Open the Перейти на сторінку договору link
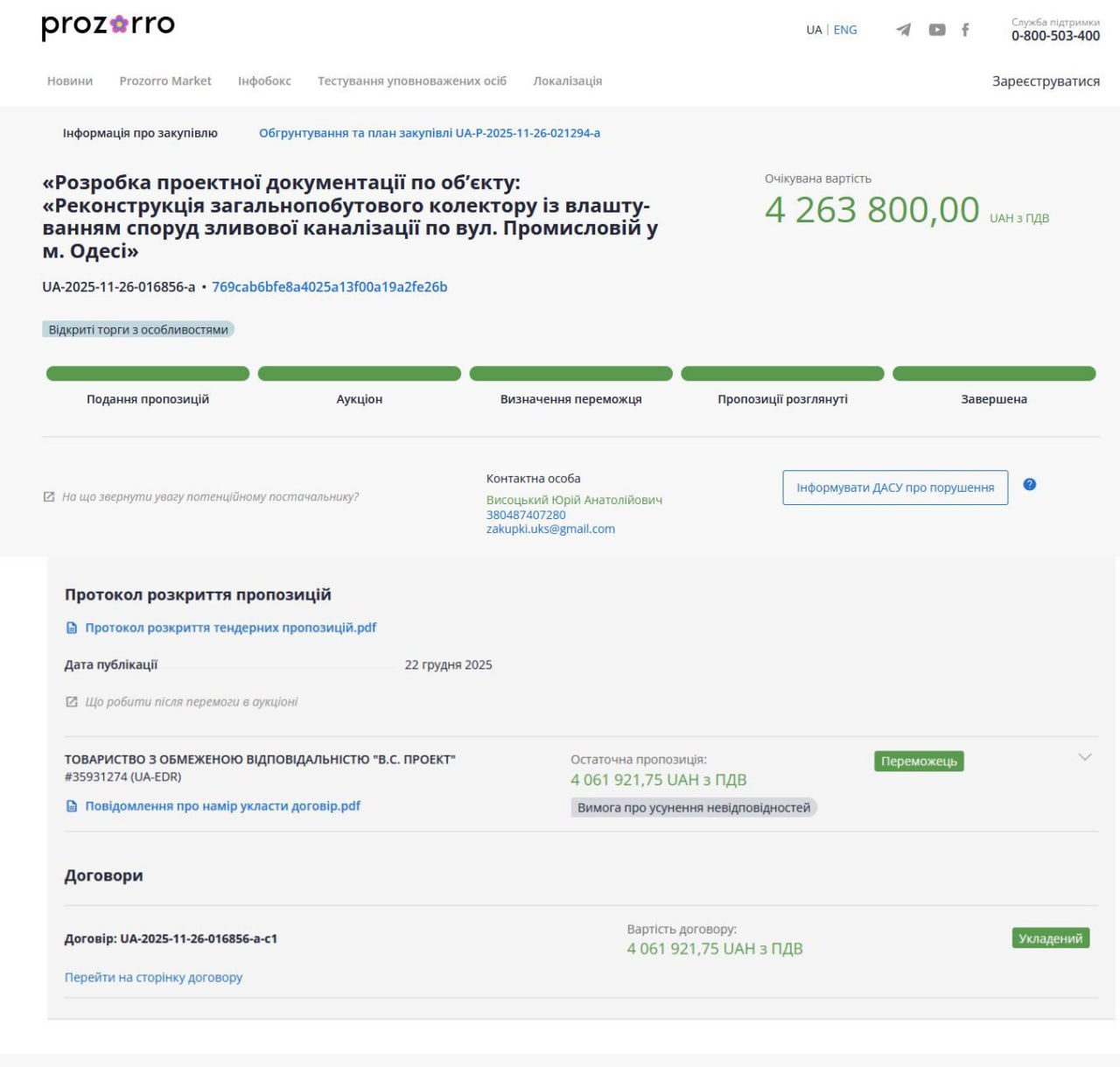Image resolution: width=1120 pixels, height=1067 pixels. [x=153, y=977]
